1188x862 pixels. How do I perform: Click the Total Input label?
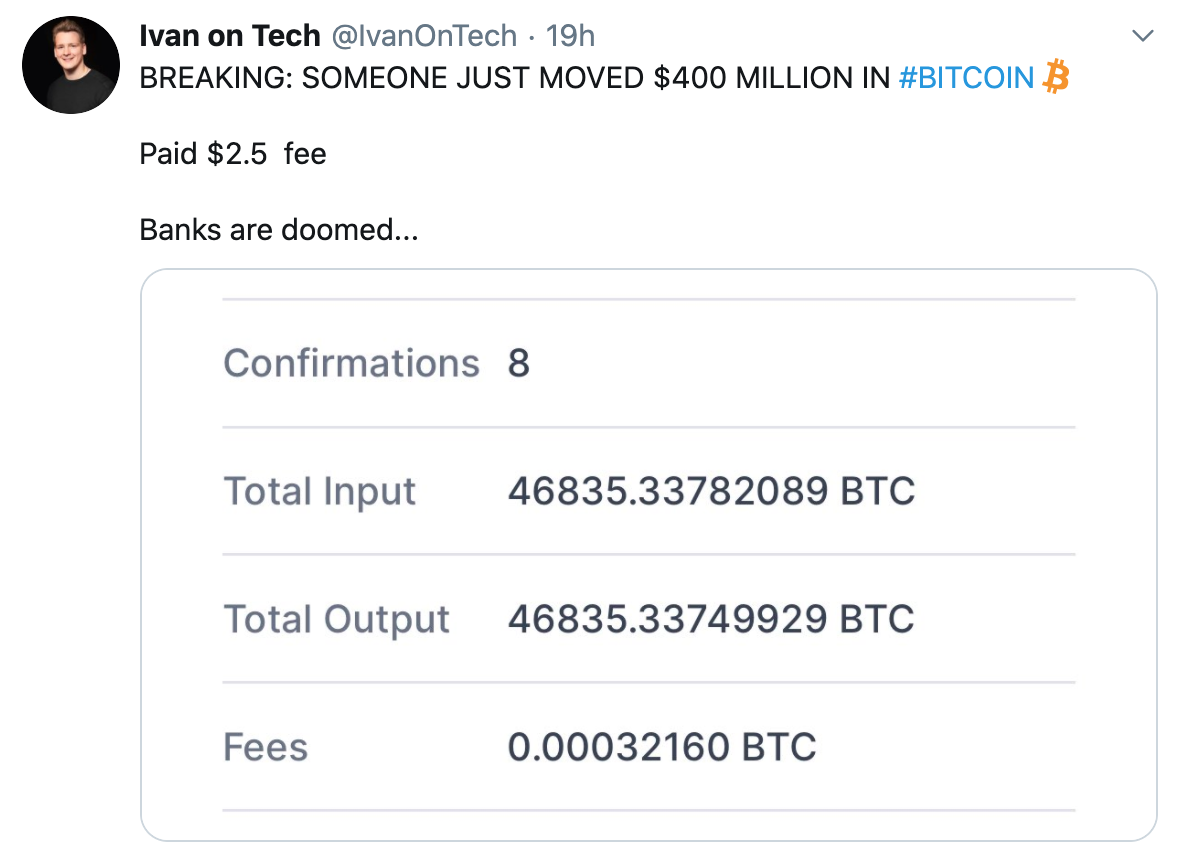pos(319,491)
